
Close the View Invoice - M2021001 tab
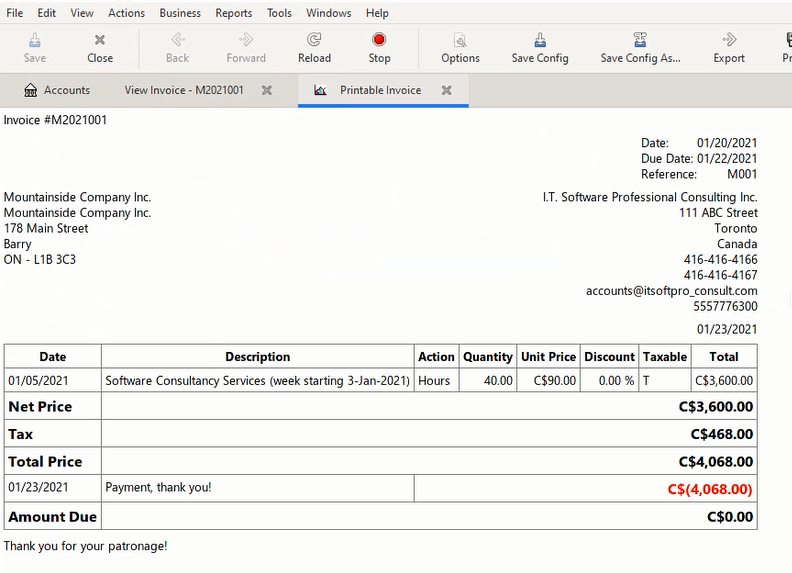tap(267, 90)
